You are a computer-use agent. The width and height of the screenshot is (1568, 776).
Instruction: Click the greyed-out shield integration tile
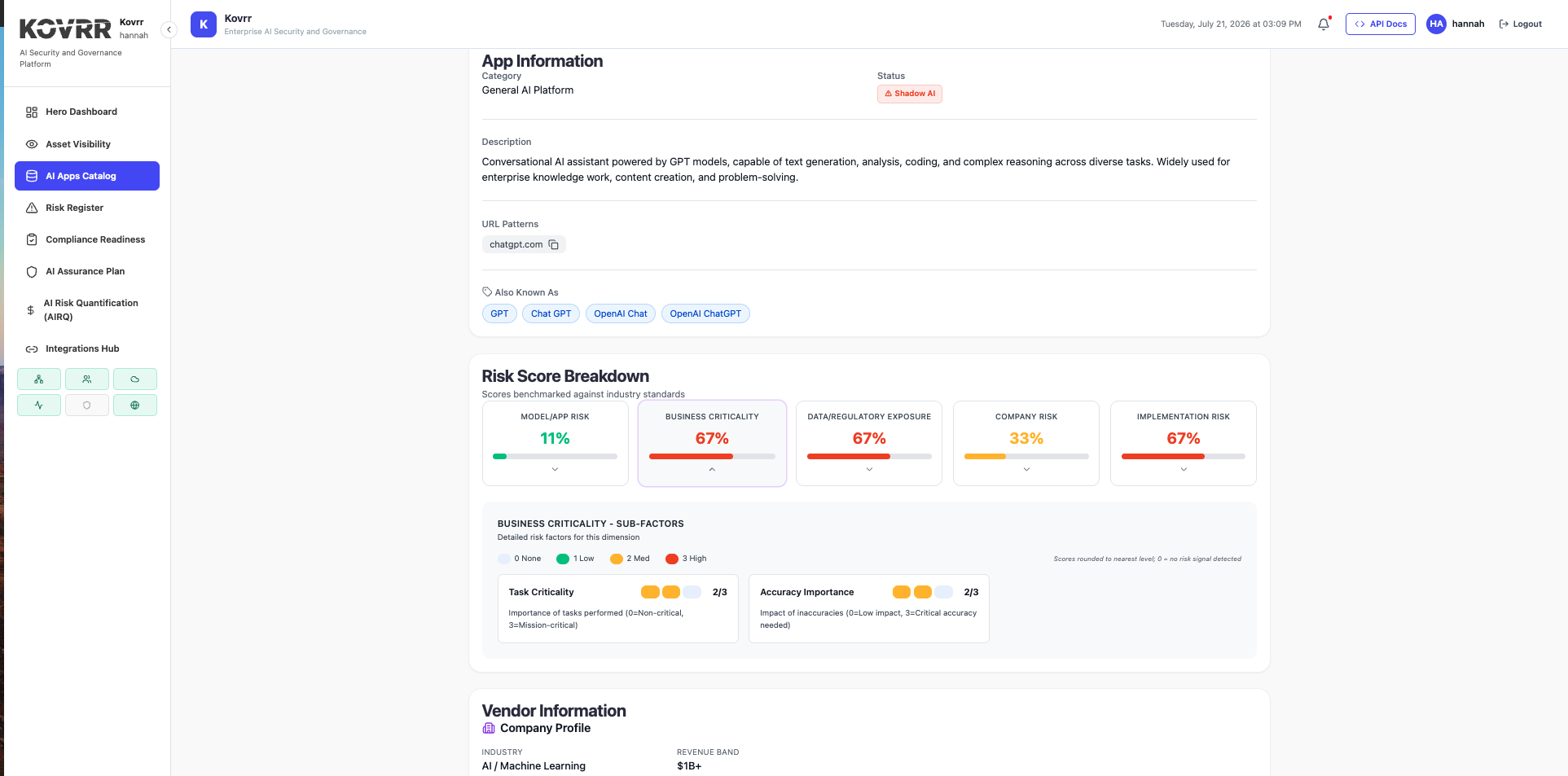(x=87, y=406)
